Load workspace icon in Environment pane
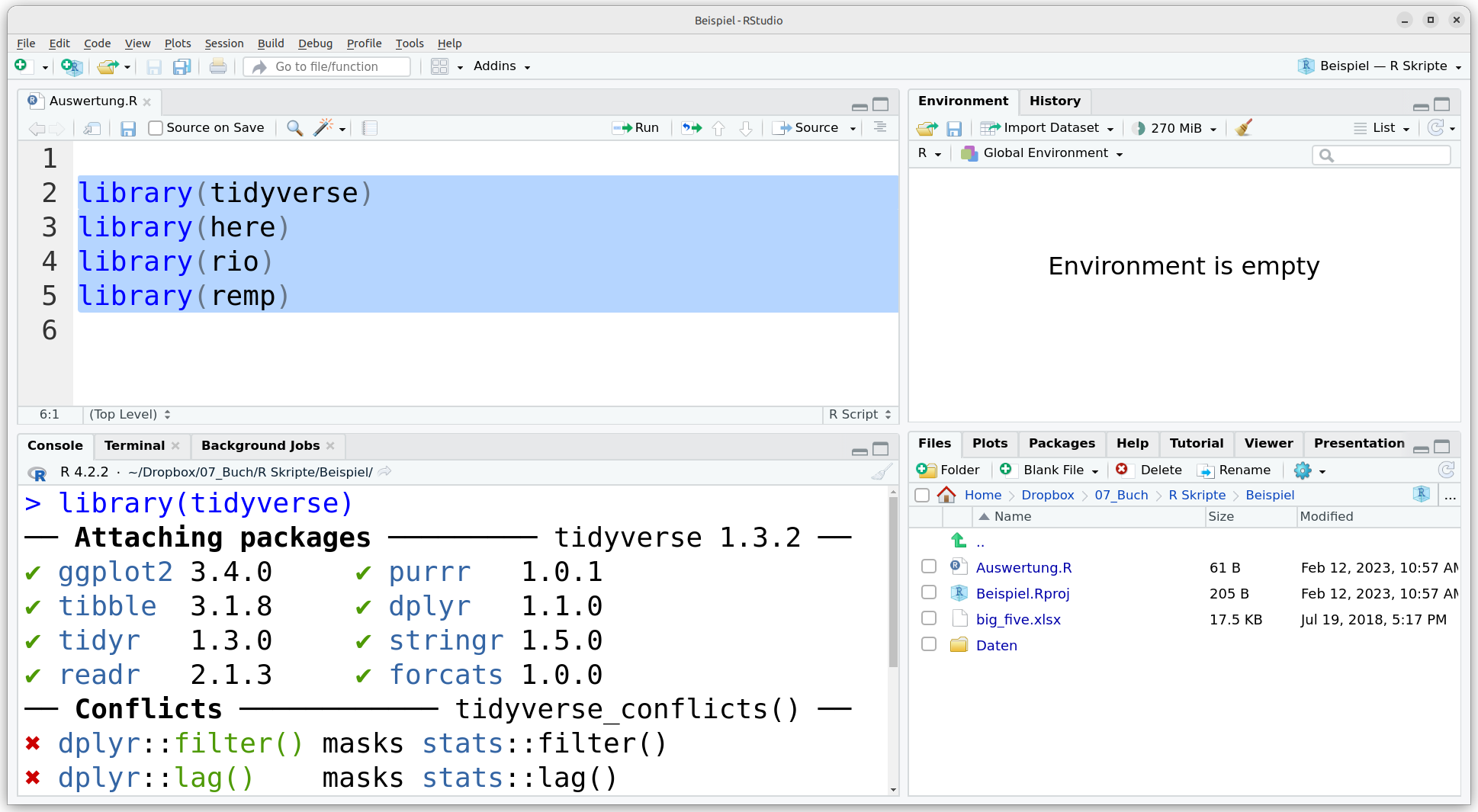 (927, 128)
